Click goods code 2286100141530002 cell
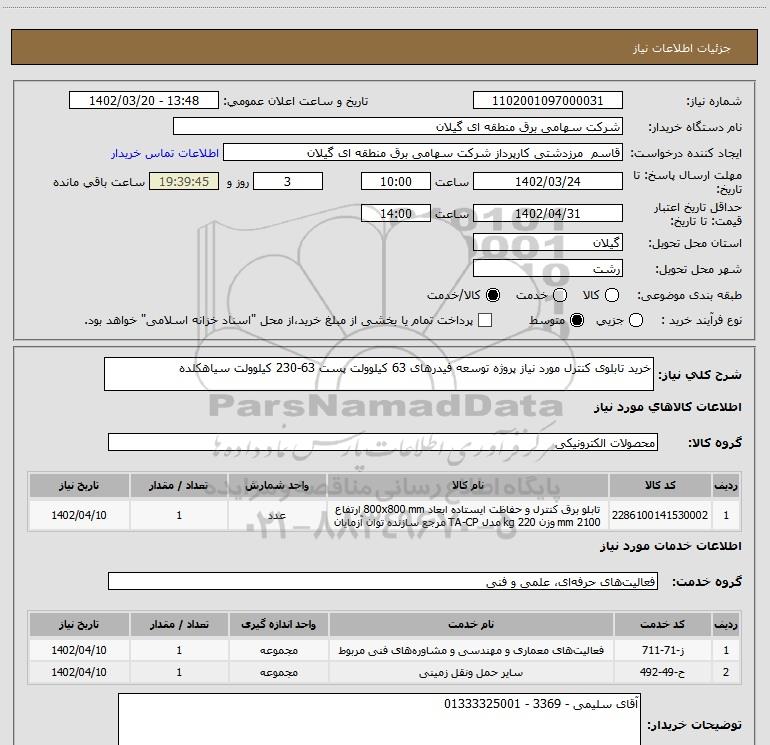The image size is (770, 745). [x=660, y=515]
